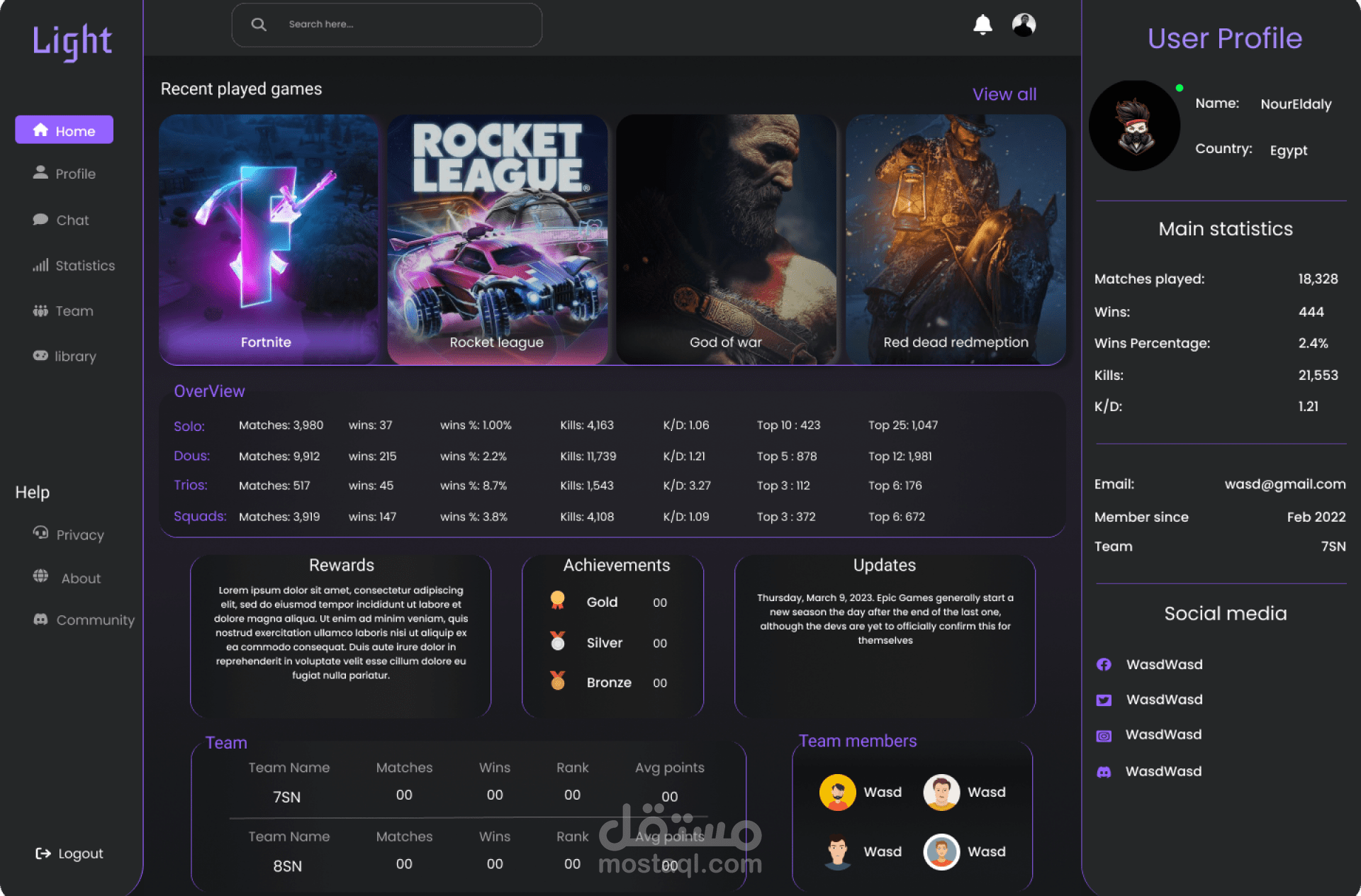Click the wasd@gmail.com email address
This screenshot has height=896, width=1361.
tap(1284, 484)
